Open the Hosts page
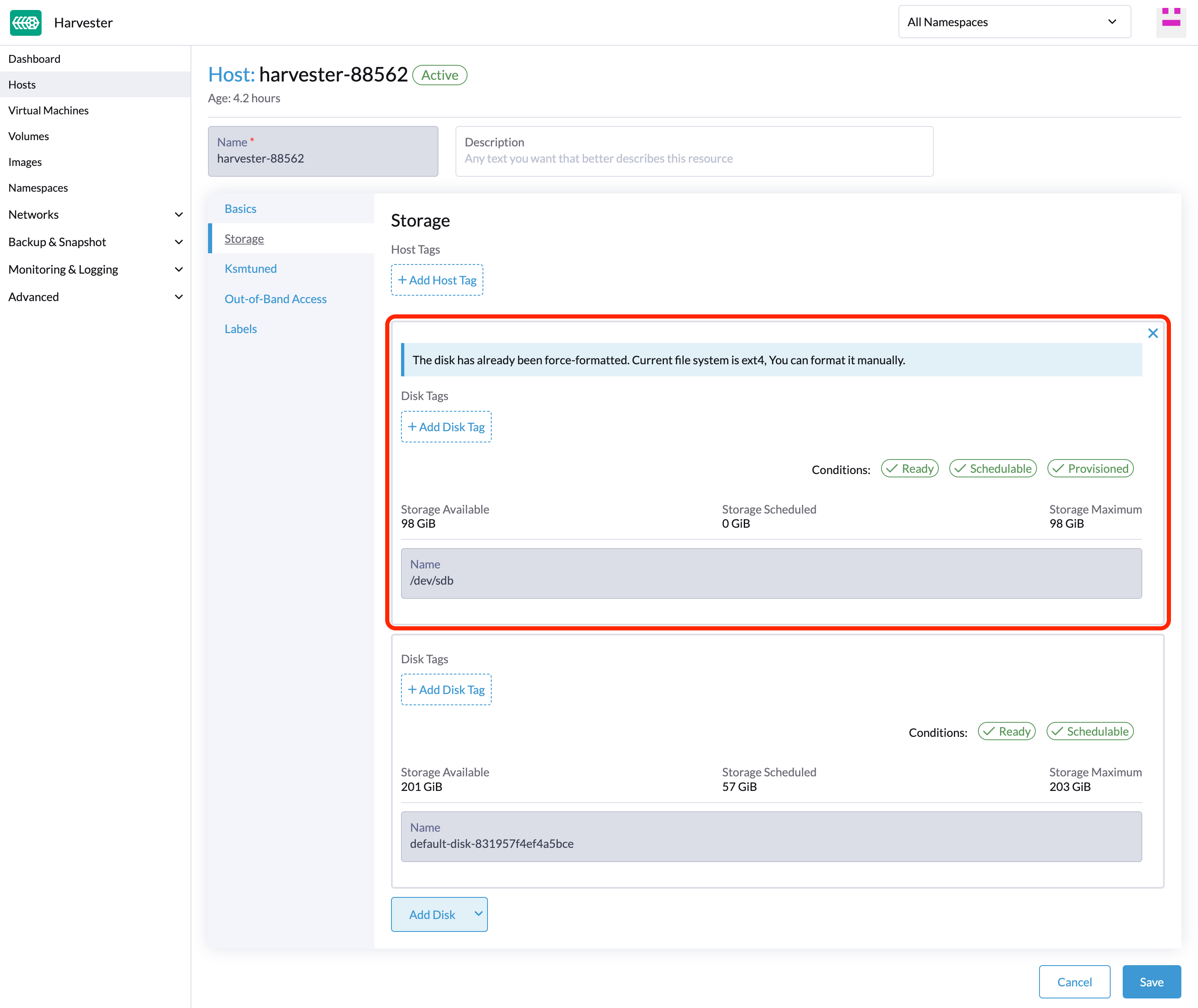The width and height of the screenshot is (1198, 1008). point(95,84)
